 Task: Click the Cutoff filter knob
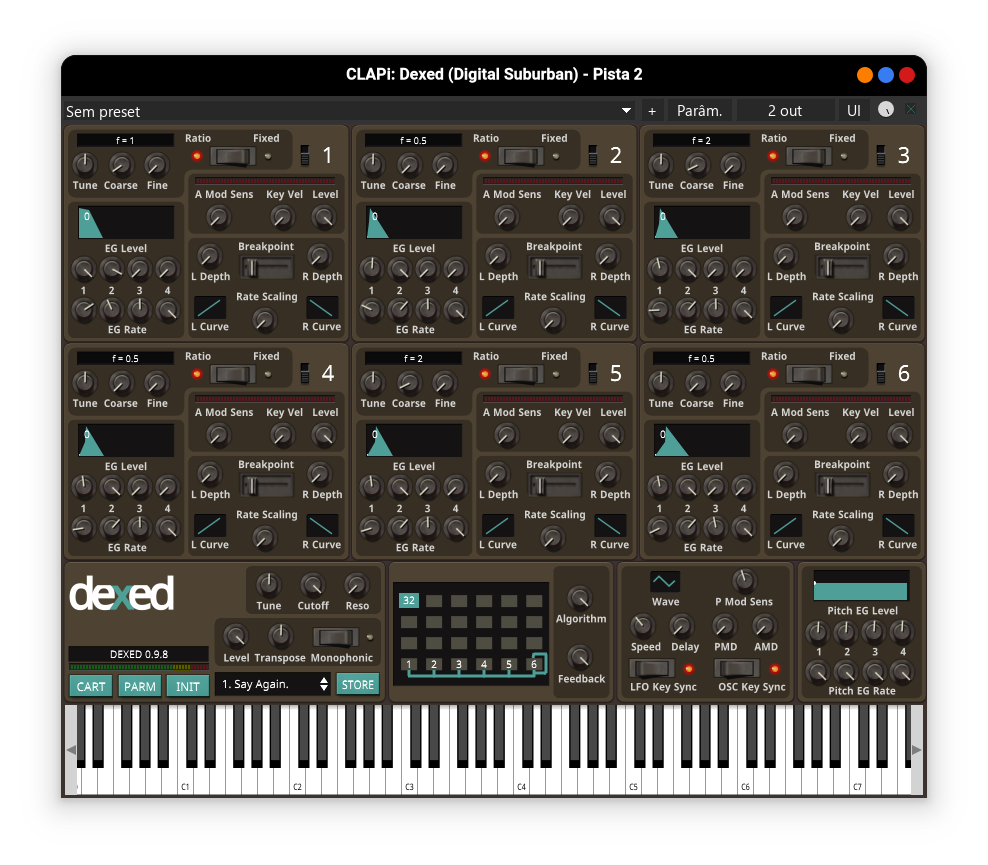313,585
